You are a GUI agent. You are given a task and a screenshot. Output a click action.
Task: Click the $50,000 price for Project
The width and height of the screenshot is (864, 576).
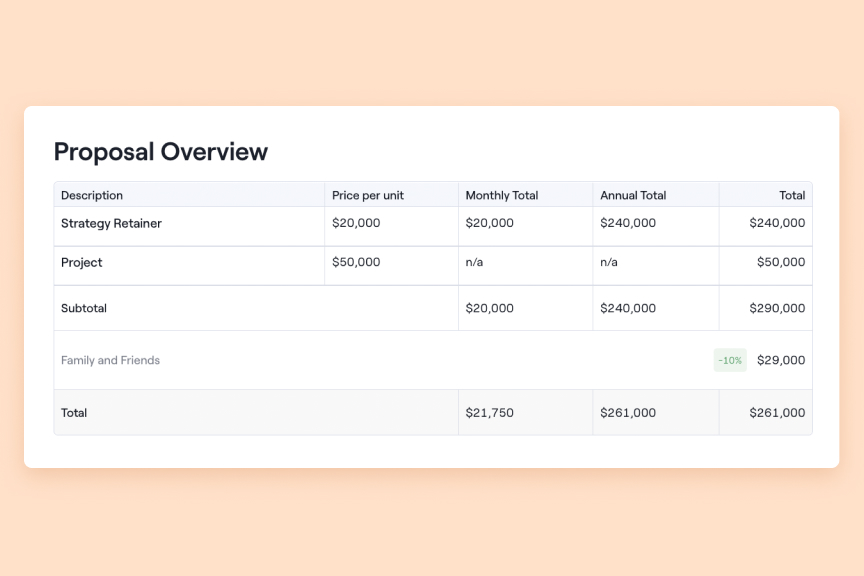356,262
